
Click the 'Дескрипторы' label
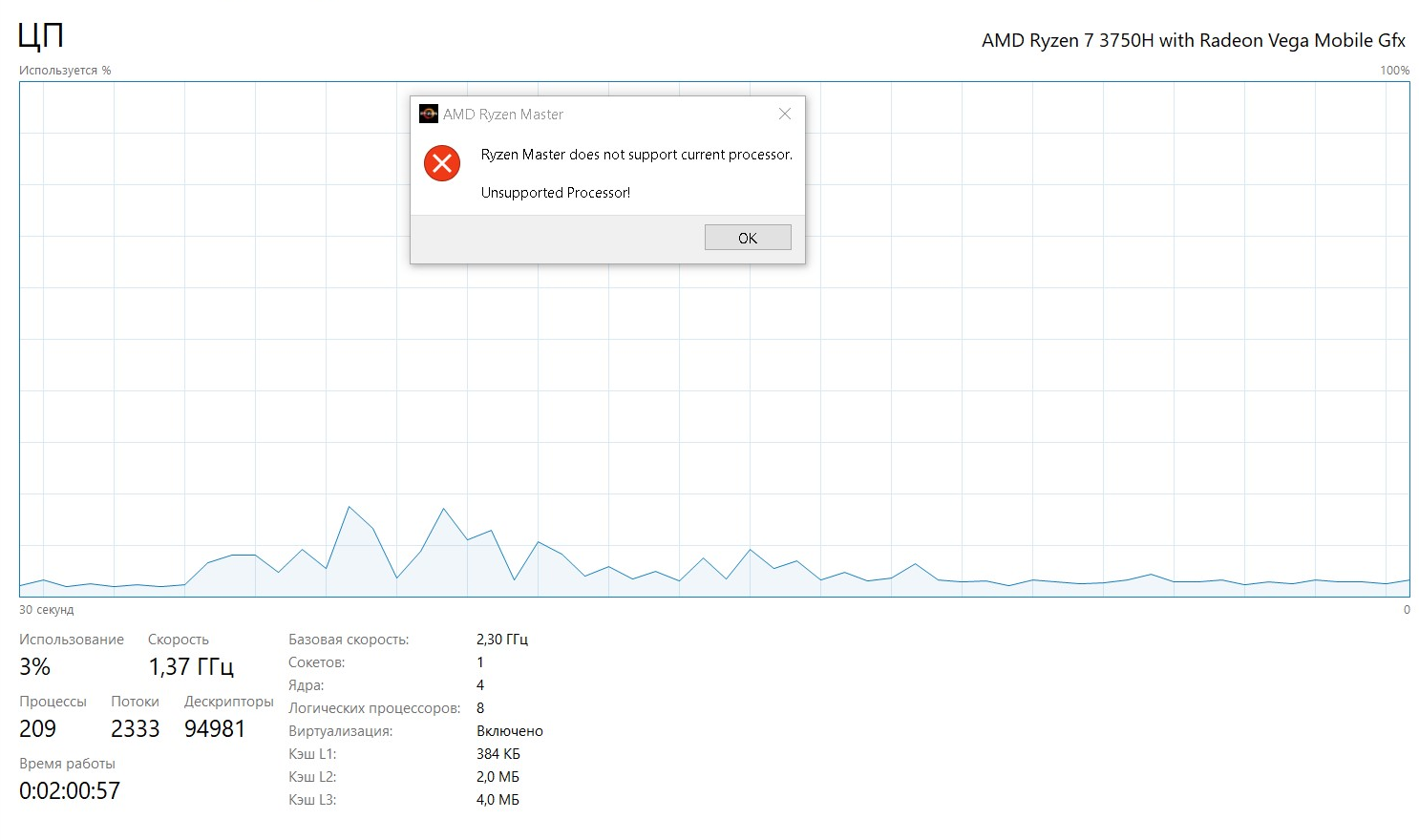[x=229, y=702]
